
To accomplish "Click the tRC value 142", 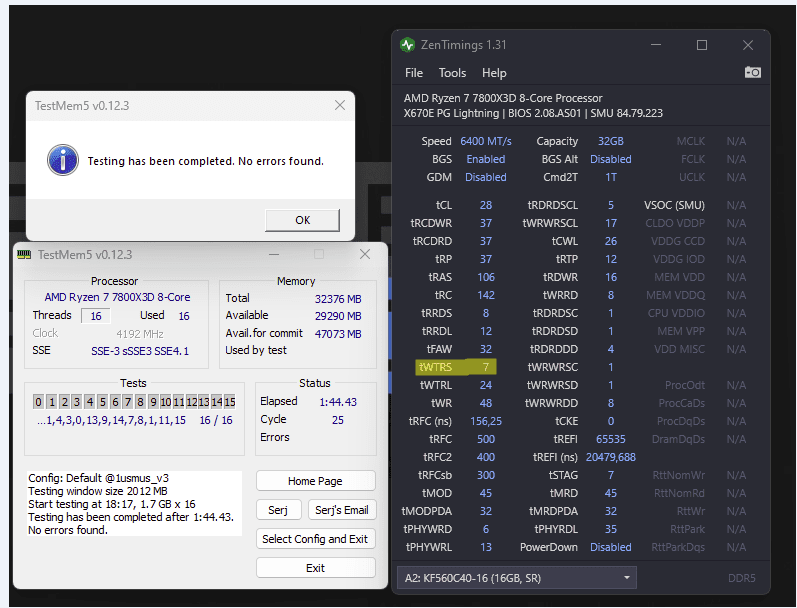I will (x=486, y=295).
